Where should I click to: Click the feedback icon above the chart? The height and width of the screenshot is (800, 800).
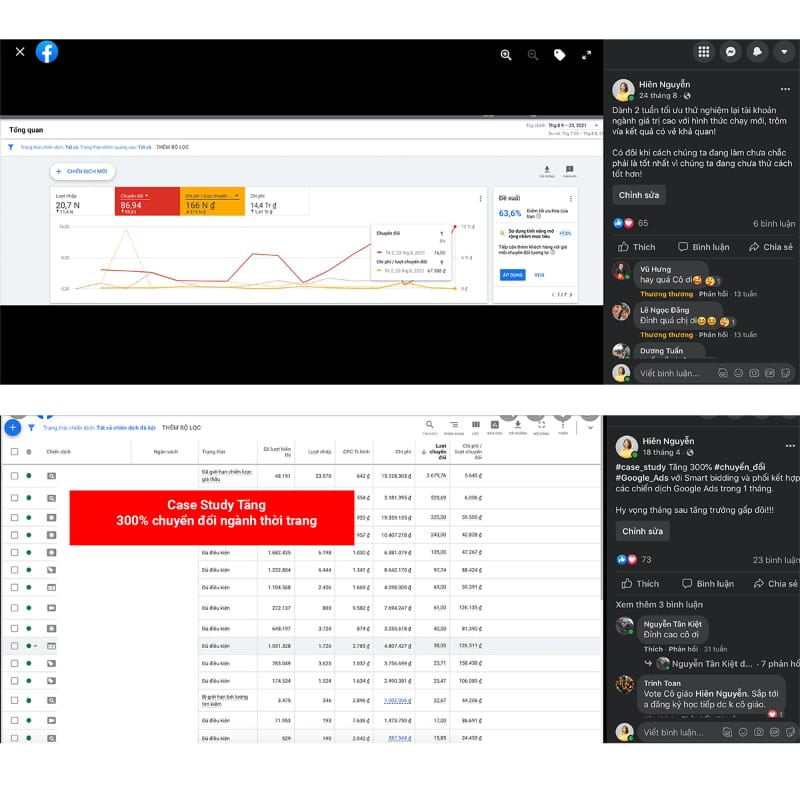(x=569, y=169)
